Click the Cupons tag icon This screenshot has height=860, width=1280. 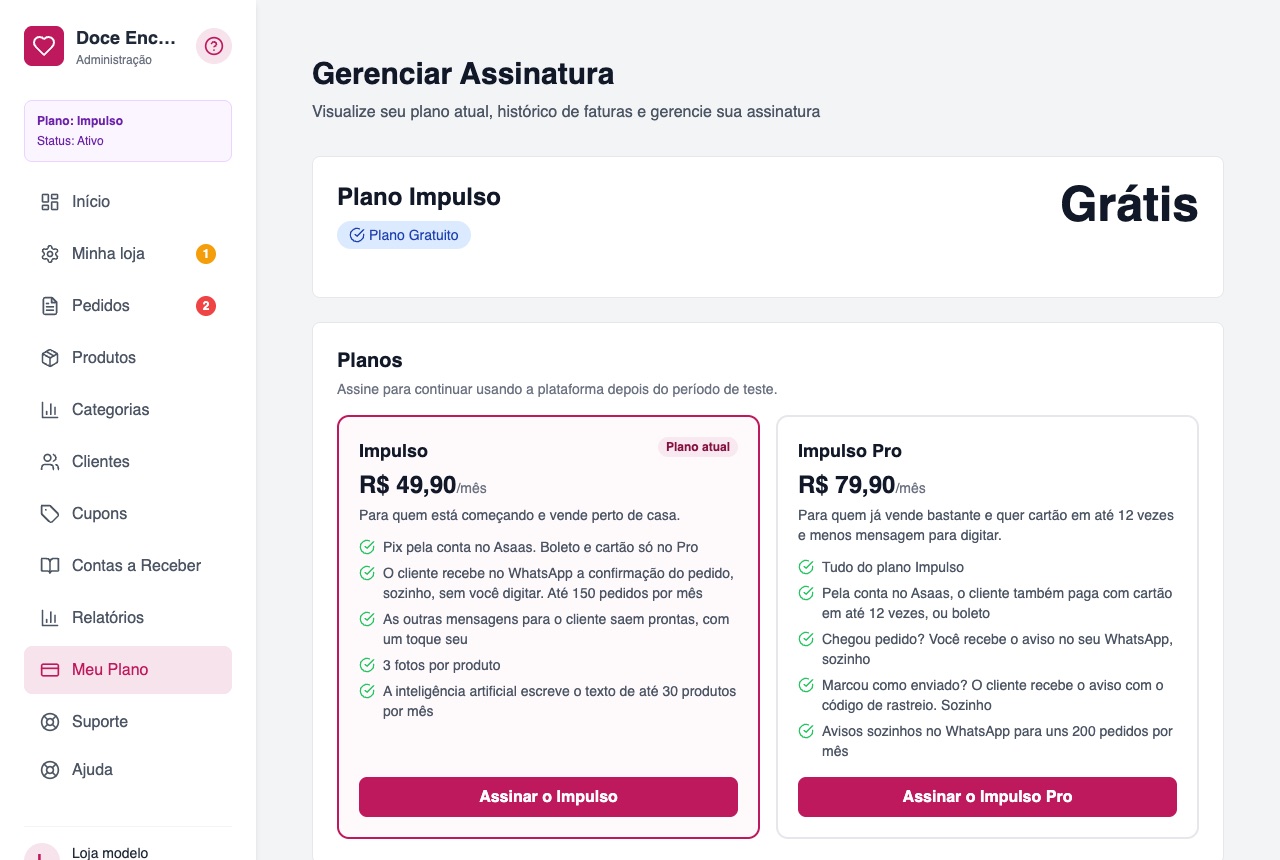click(50, 514)
